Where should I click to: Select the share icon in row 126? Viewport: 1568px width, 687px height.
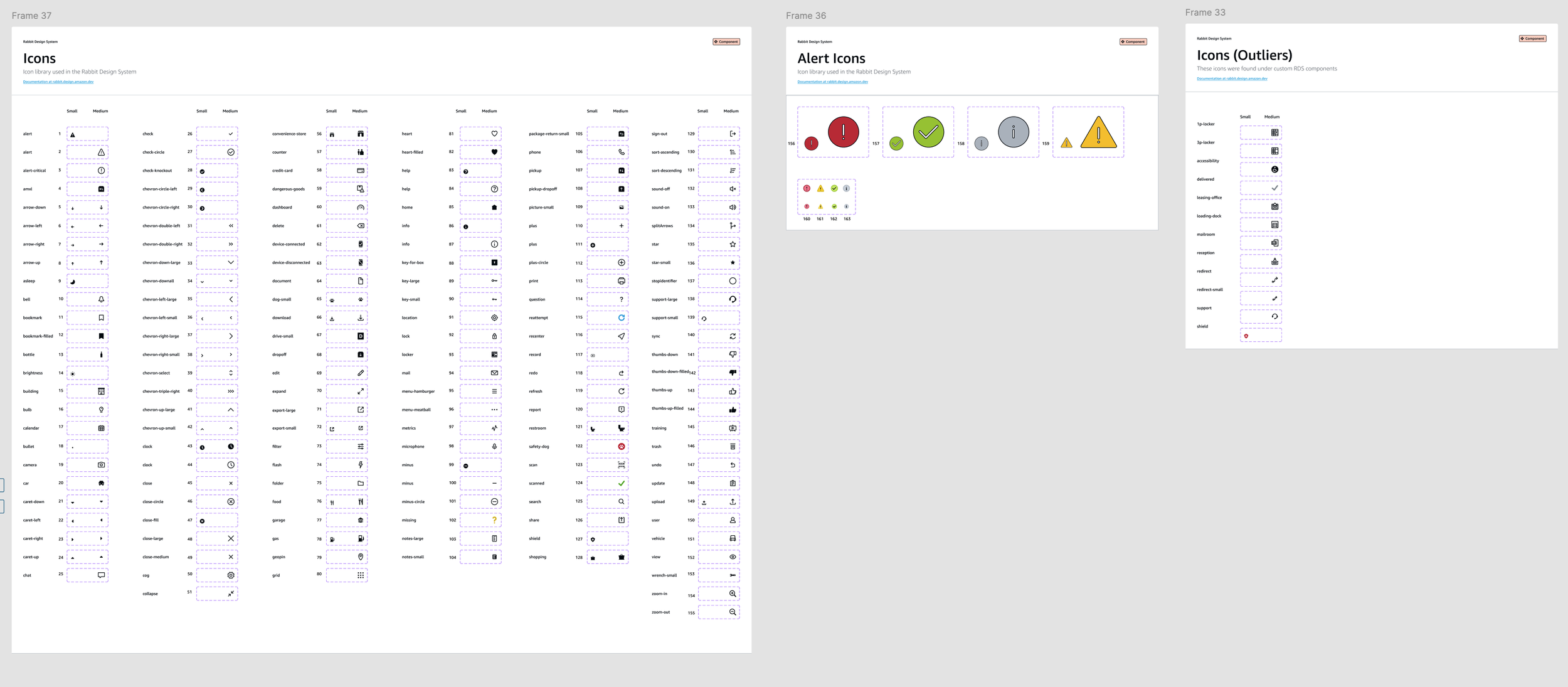pyautogui.click(x=622, y=520)
